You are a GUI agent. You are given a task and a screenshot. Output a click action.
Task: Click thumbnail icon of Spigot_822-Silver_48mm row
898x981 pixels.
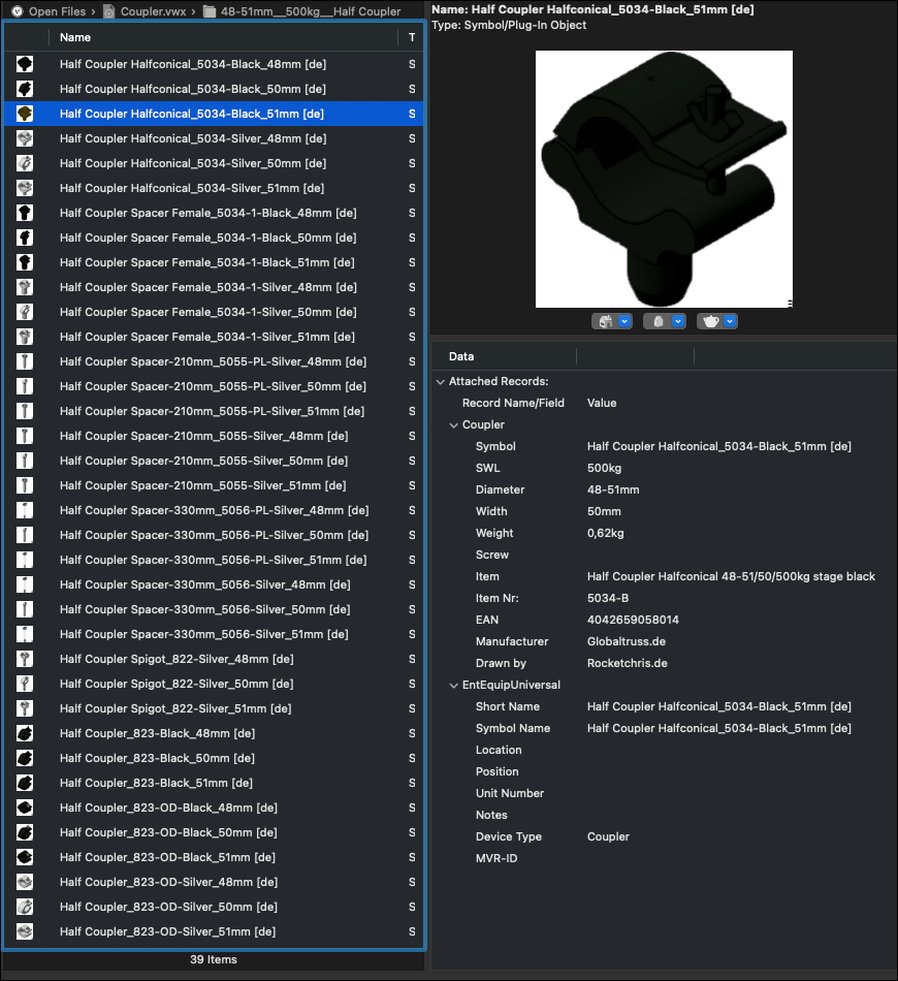point(24,659)
